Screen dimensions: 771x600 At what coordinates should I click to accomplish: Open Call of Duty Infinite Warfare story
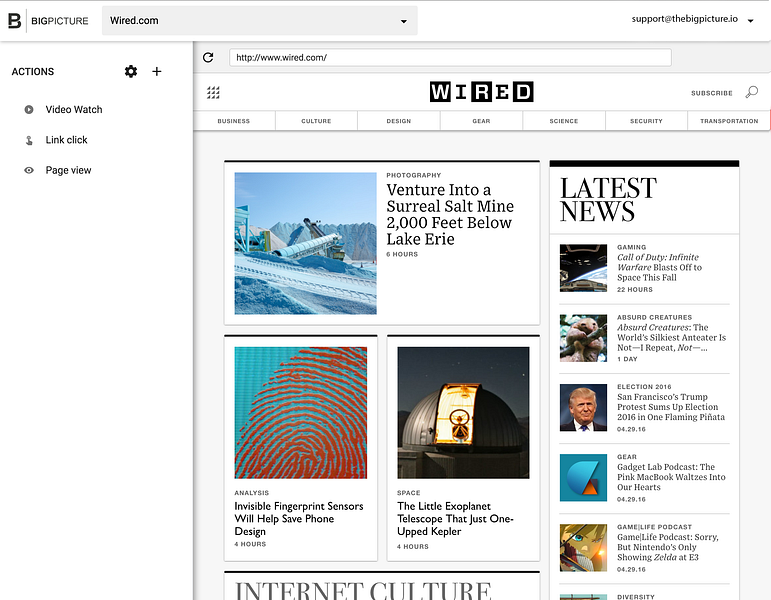pos(659,268)
